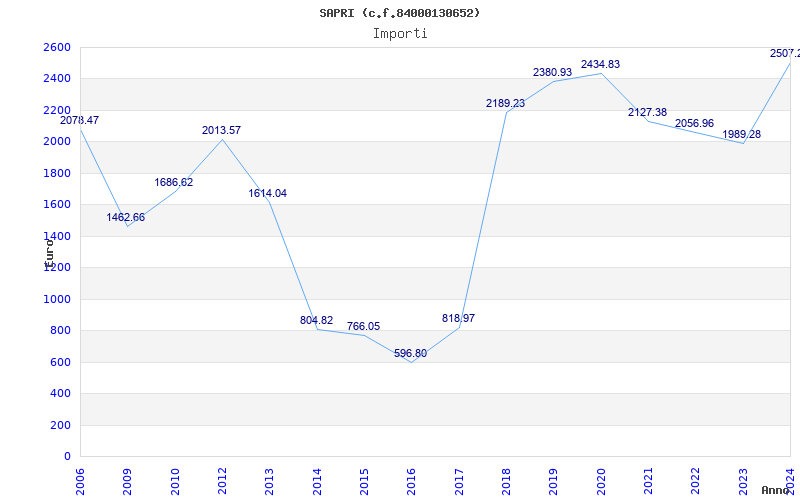This screenshot has width=800, height=500.
Task: Click the Anno axis label
Action: pos(775,490)
